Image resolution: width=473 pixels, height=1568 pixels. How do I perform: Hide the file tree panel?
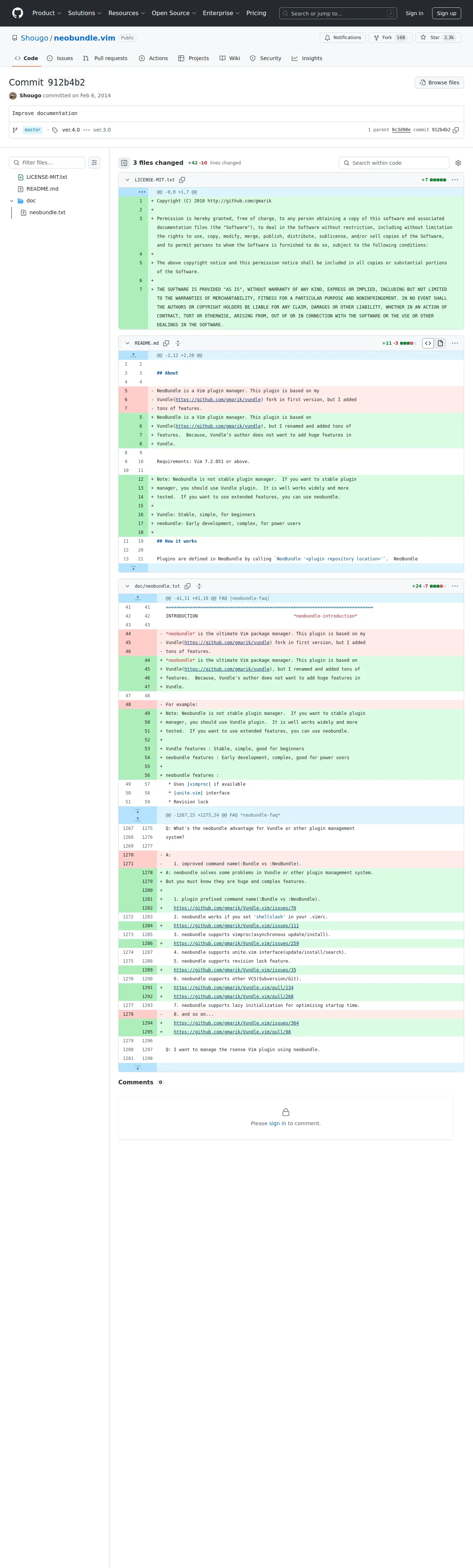(x=124, y=163)
